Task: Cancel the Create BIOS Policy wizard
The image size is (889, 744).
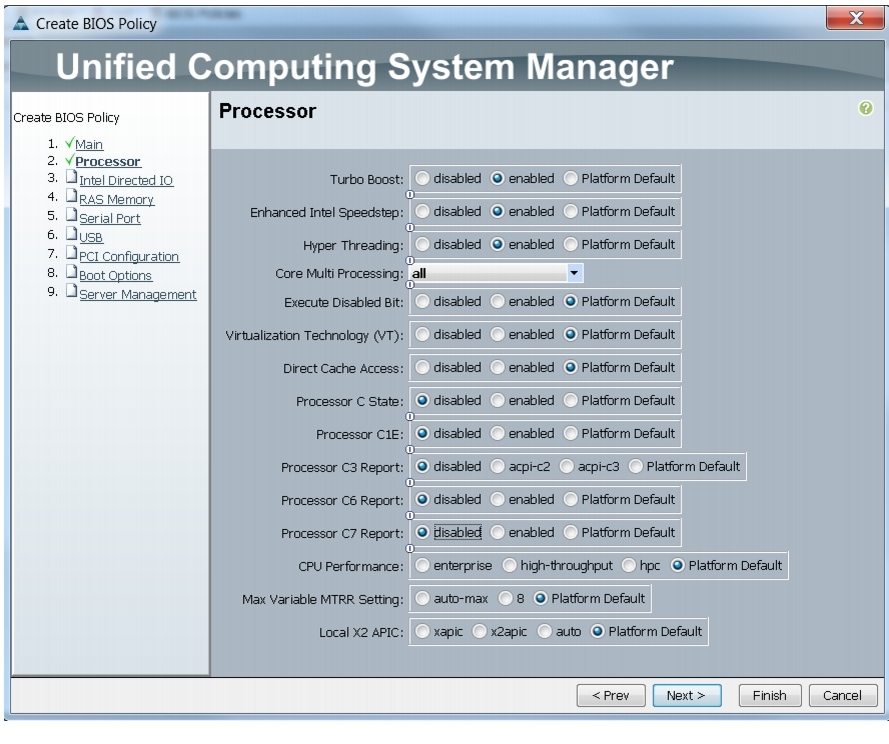Action: click(x=843, y=695)
